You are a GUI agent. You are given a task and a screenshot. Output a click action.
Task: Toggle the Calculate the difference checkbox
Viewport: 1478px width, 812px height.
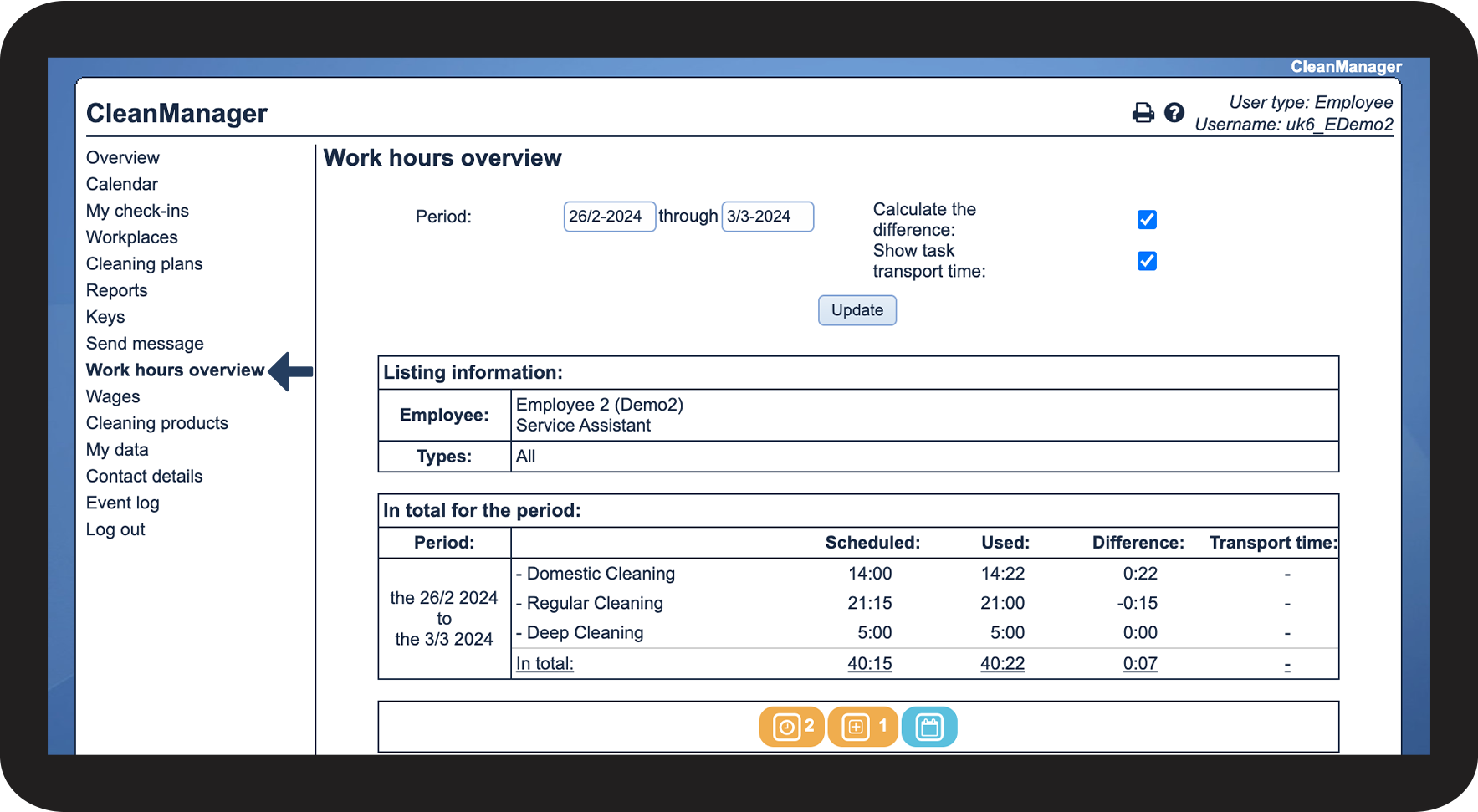tap(1147, 219)
